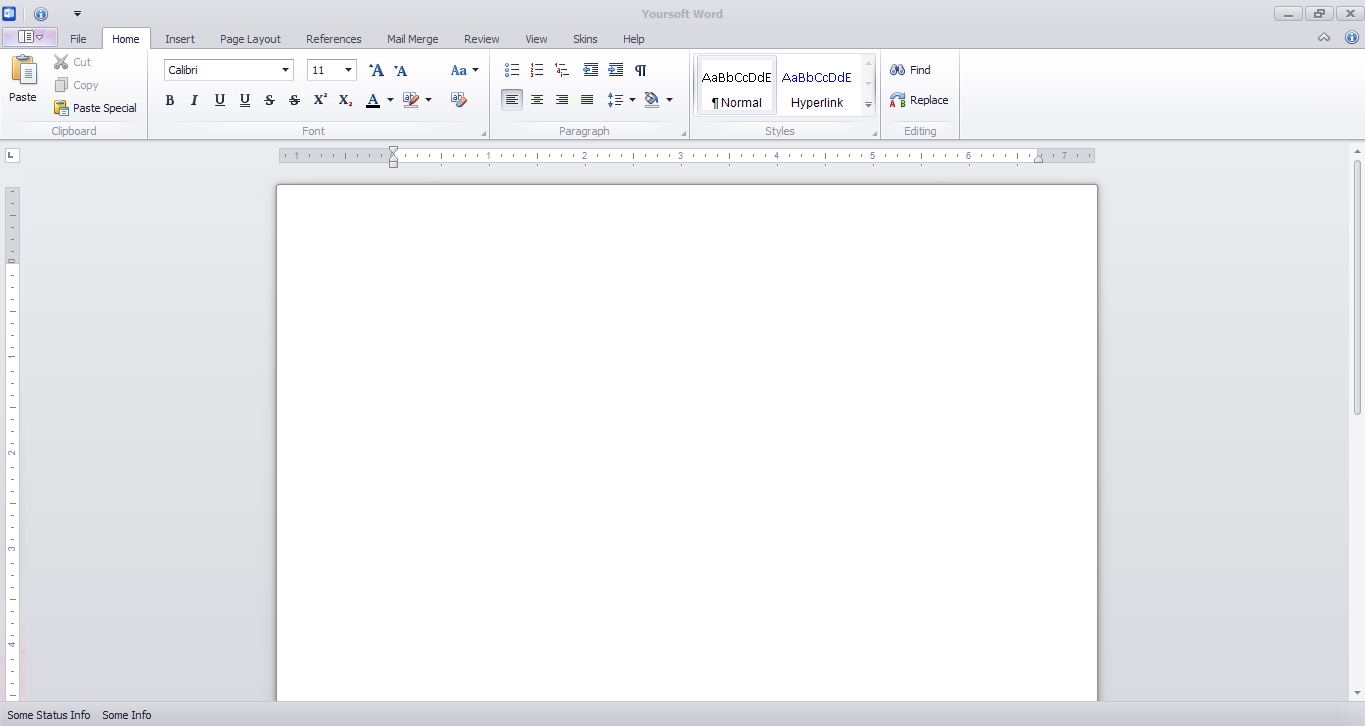Switch to the Insert tab
Screen dimensions: 1365x726
[180, 39]
